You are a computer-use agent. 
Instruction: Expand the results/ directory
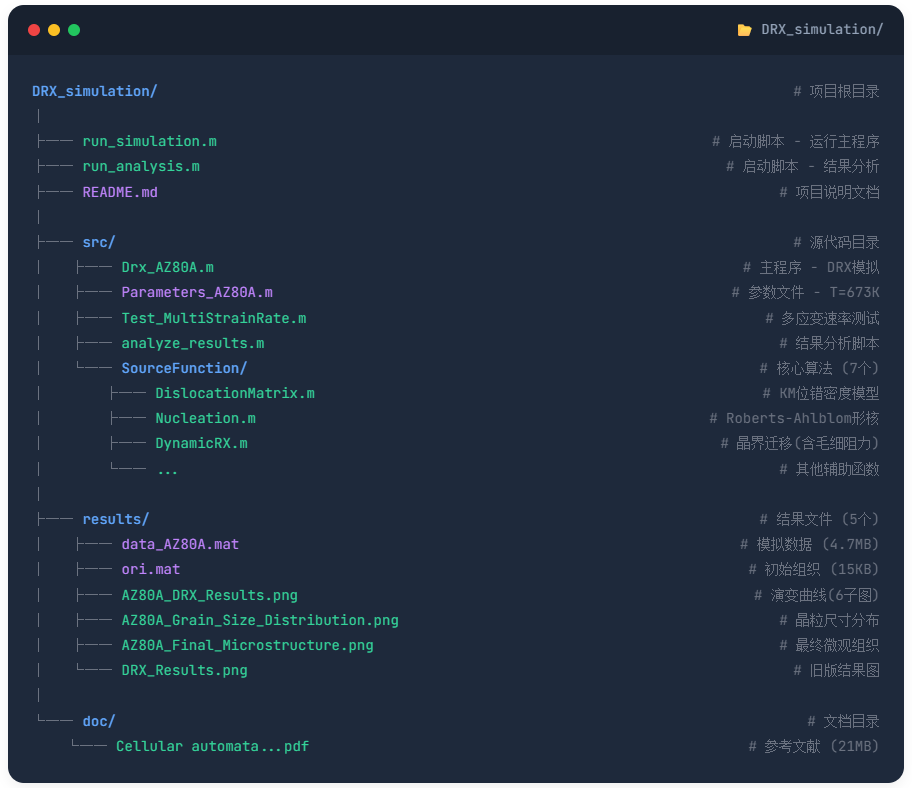pyautogui.click(x=115, y=519)
